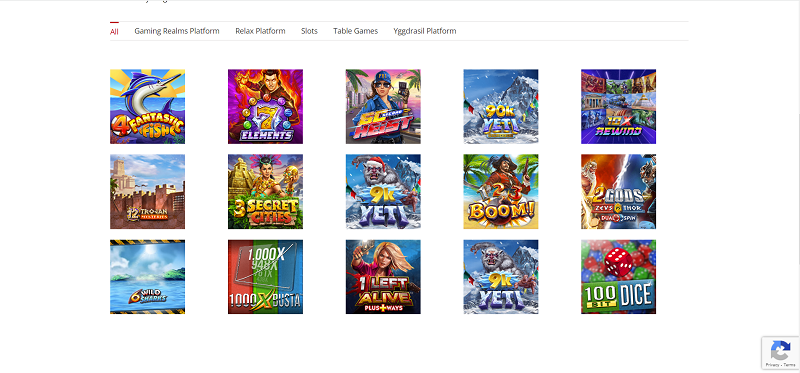
Task: Open 2 Gods Zeus vs Thor game
Action: [x=618, y=192]
